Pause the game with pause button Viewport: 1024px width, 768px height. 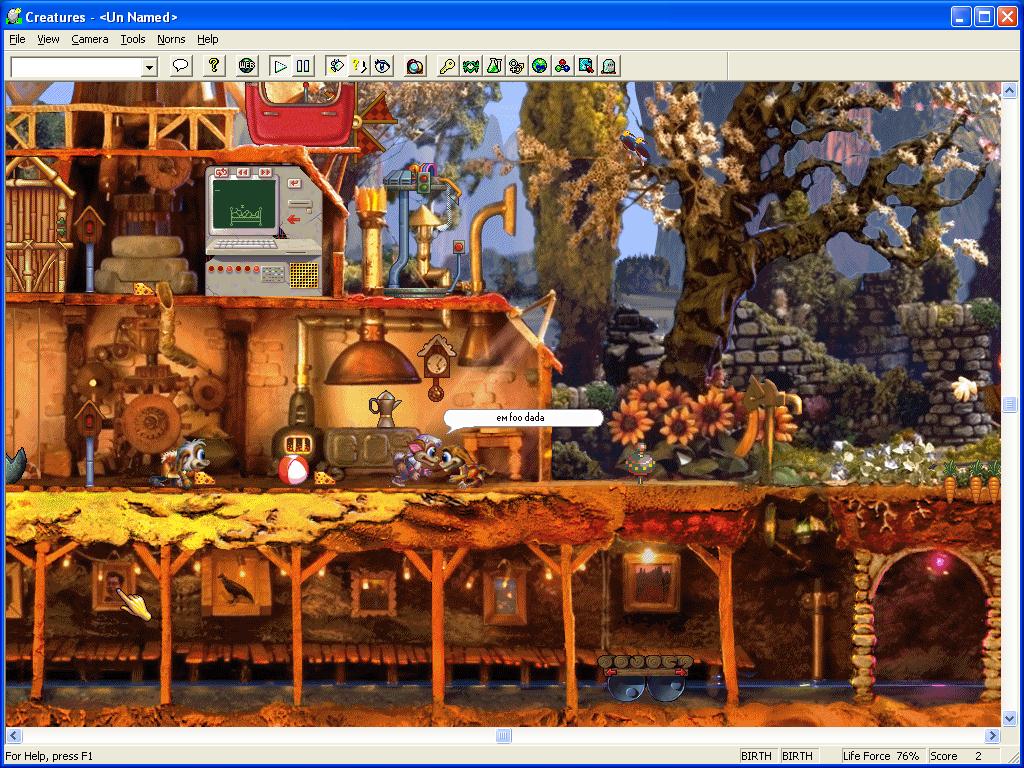(303, 66)
